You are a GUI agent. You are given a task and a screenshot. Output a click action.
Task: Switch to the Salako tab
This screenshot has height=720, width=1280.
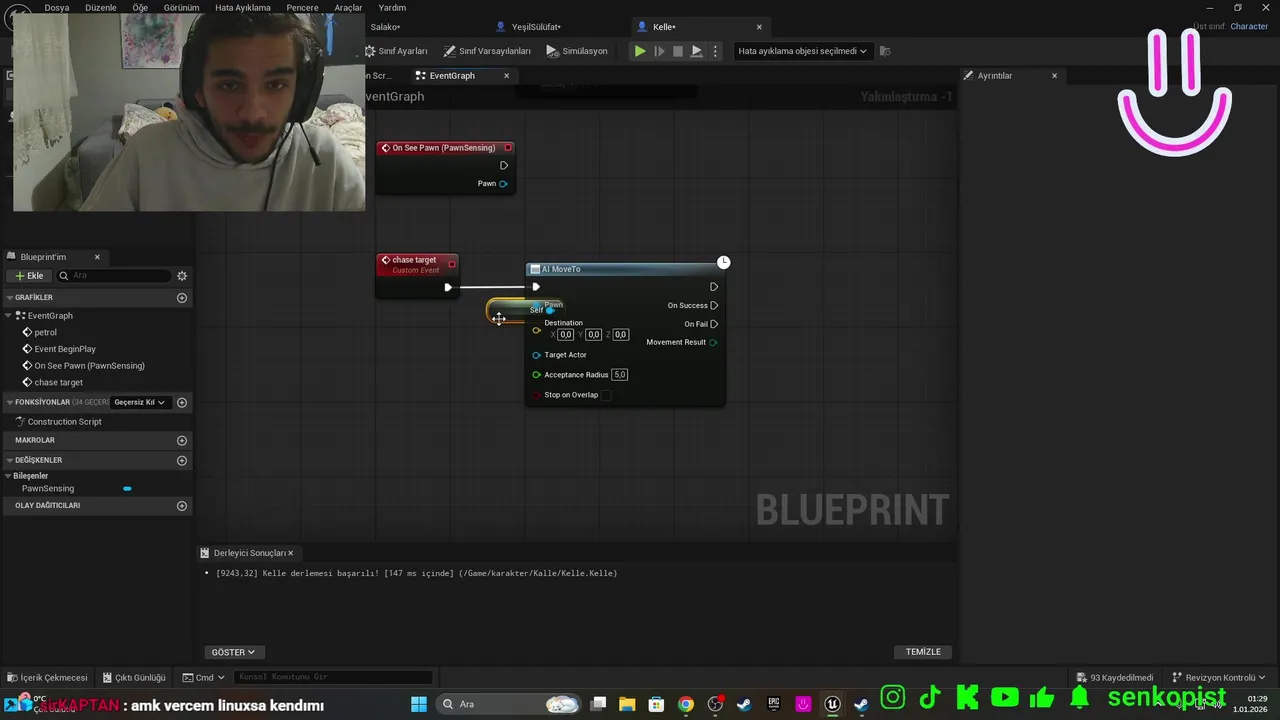click(385, 27)
